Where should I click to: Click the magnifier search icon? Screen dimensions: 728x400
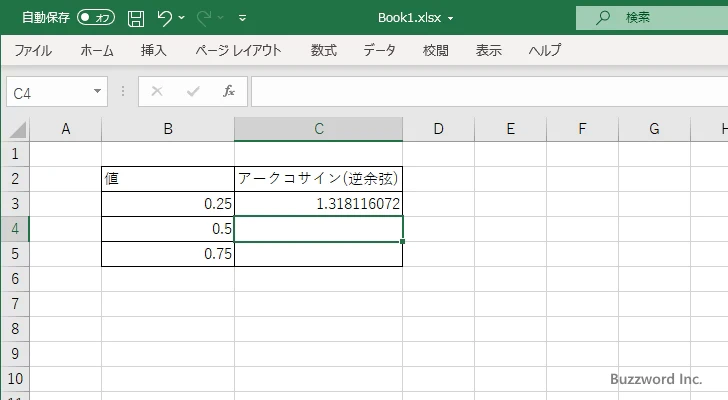pyautogui.click(x=603, y=18)
